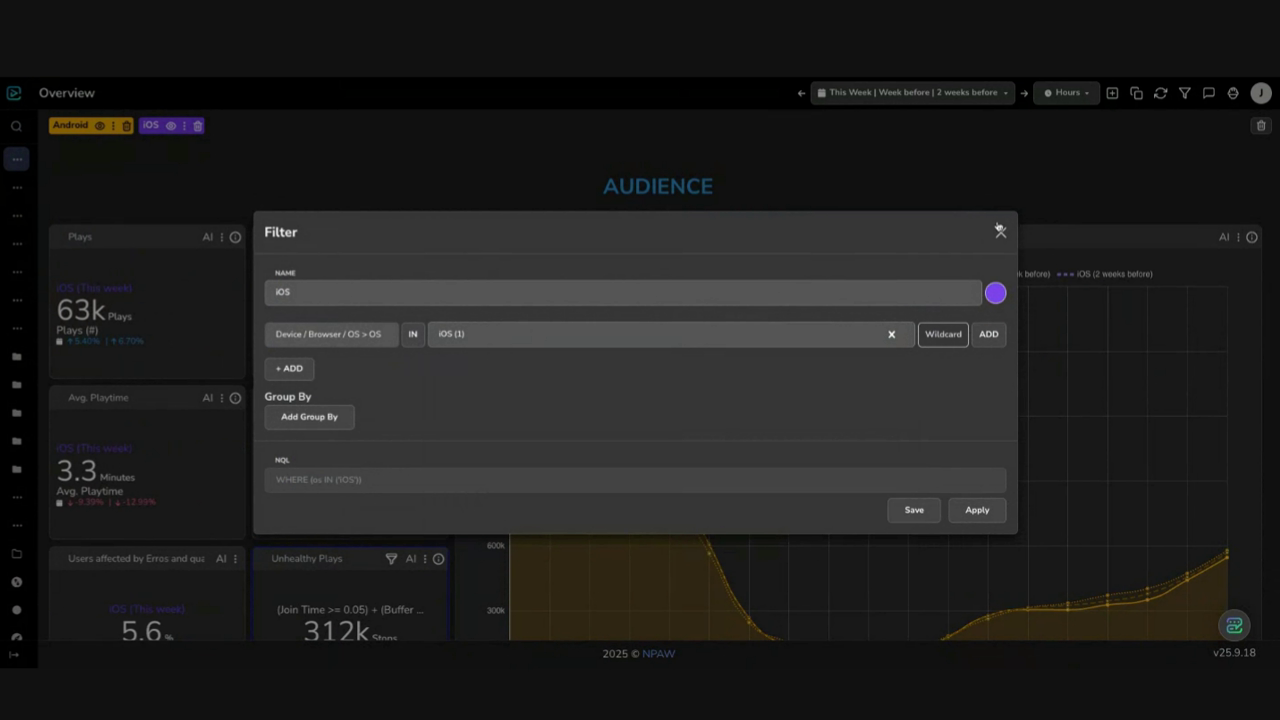Click the ADD button next to Wildcard
Screen dimensions: 1280x720
[989, 334]
